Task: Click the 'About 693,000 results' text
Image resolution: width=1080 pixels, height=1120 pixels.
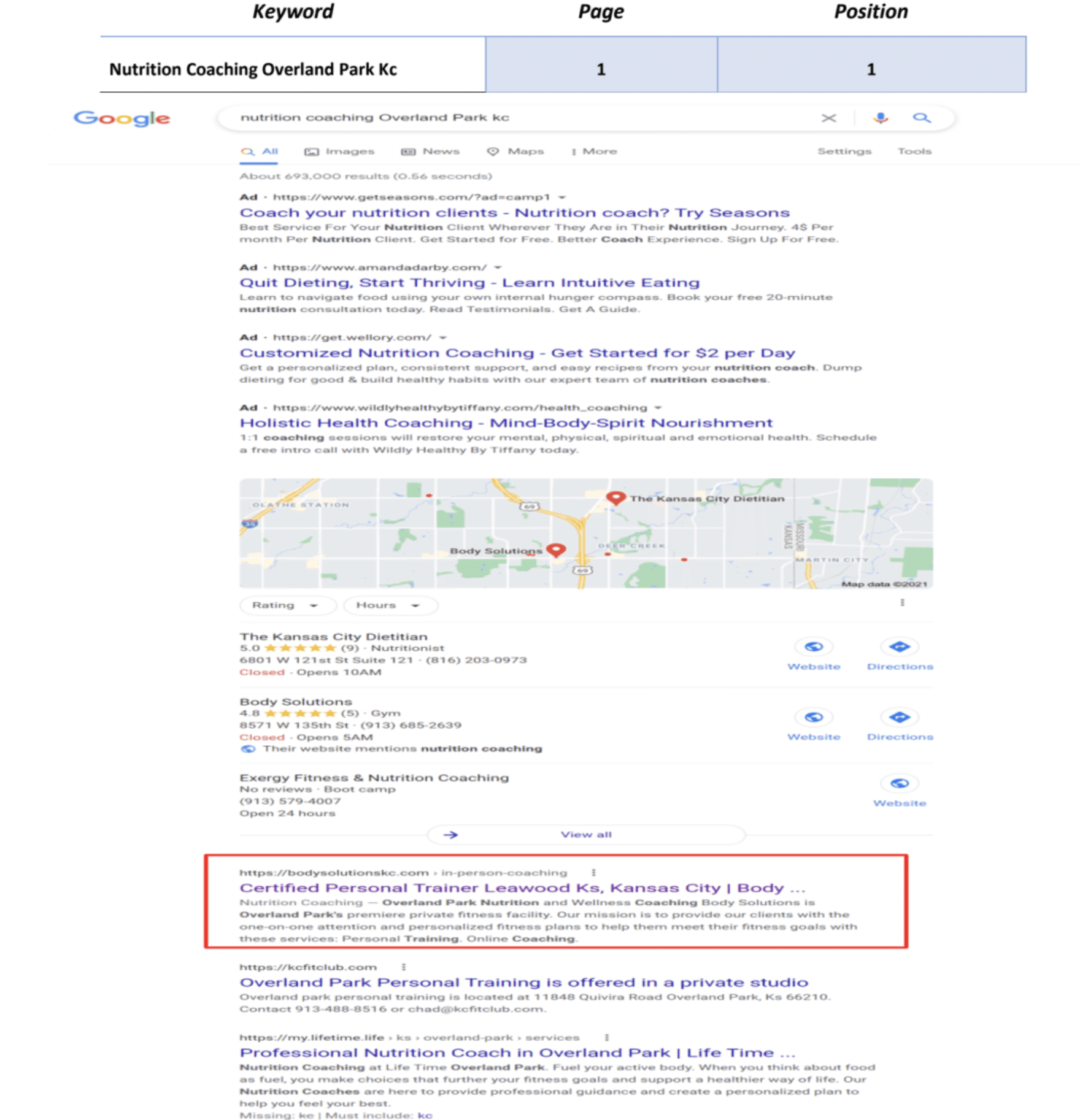Action: (x=366, y=177)
